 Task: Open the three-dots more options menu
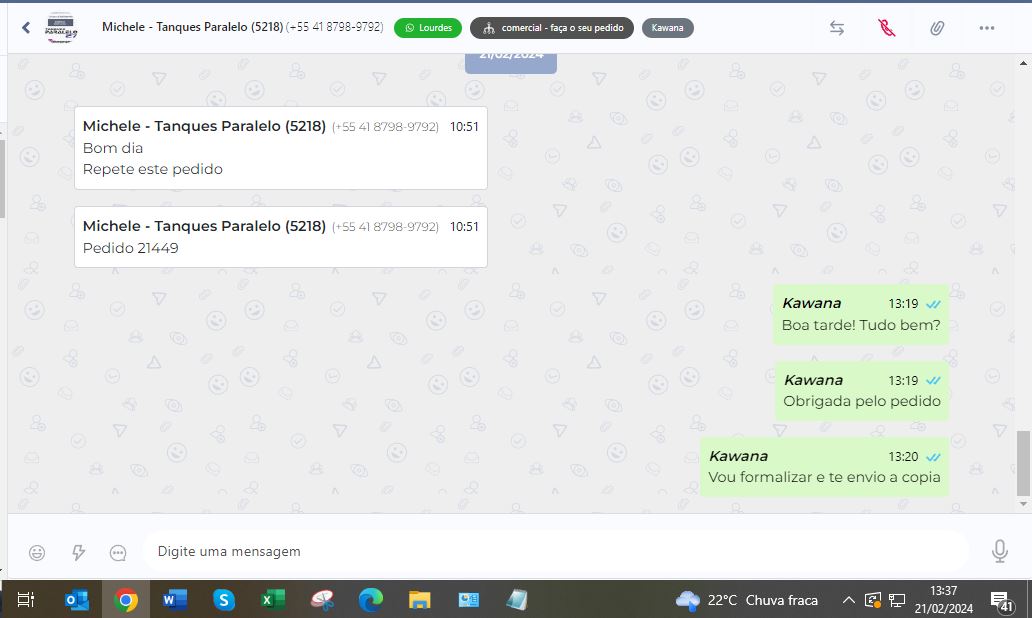point(987,28)
